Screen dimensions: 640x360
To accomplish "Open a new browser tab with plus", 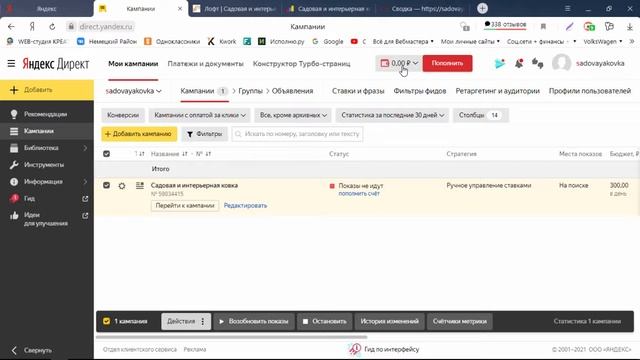I will pyautogui.click(x=482, y=8).
